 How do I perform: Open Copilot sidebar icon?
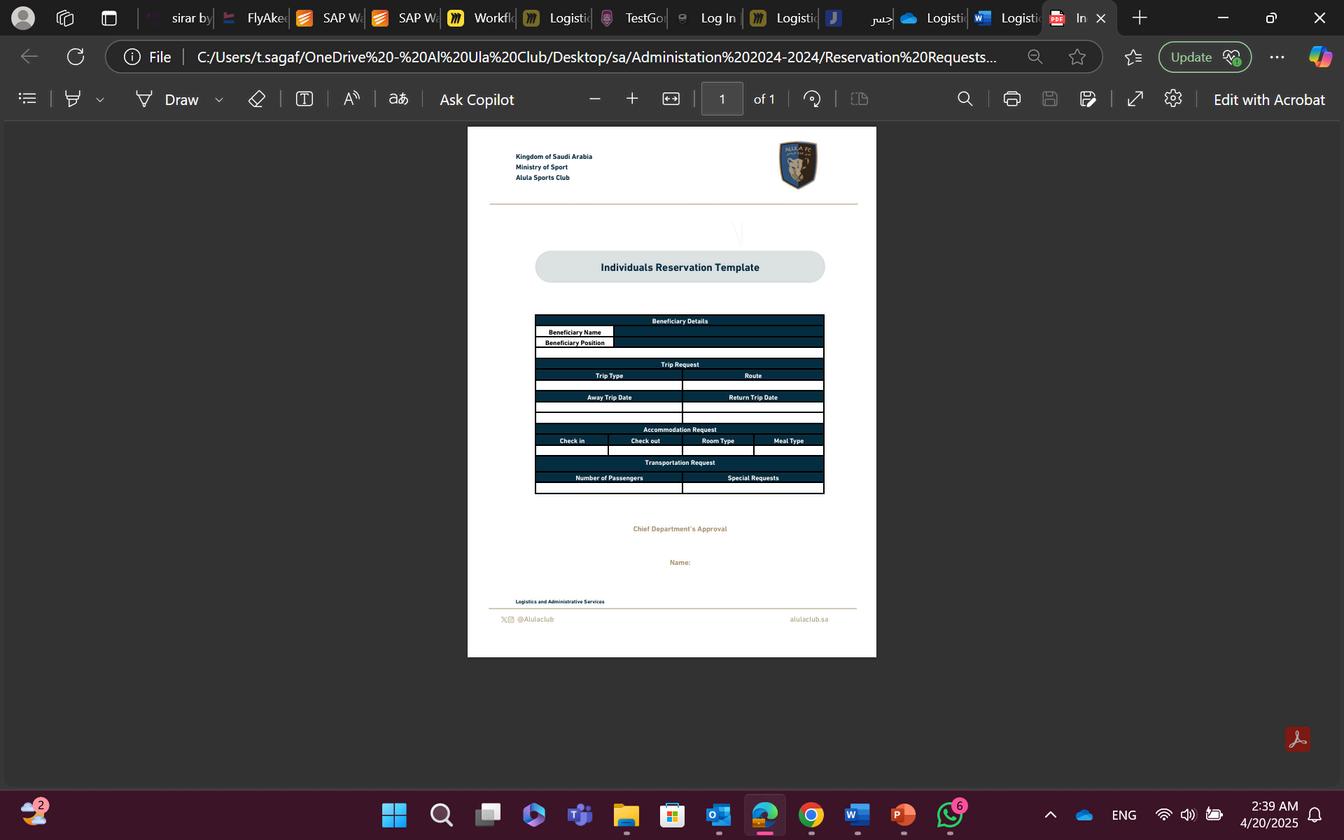coord(1320,57)
